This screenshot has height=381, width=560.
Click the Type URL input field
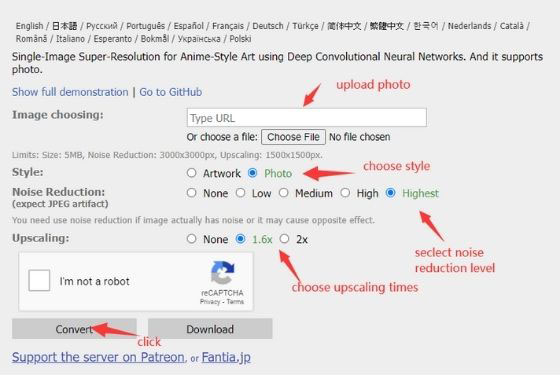point(306,117)
